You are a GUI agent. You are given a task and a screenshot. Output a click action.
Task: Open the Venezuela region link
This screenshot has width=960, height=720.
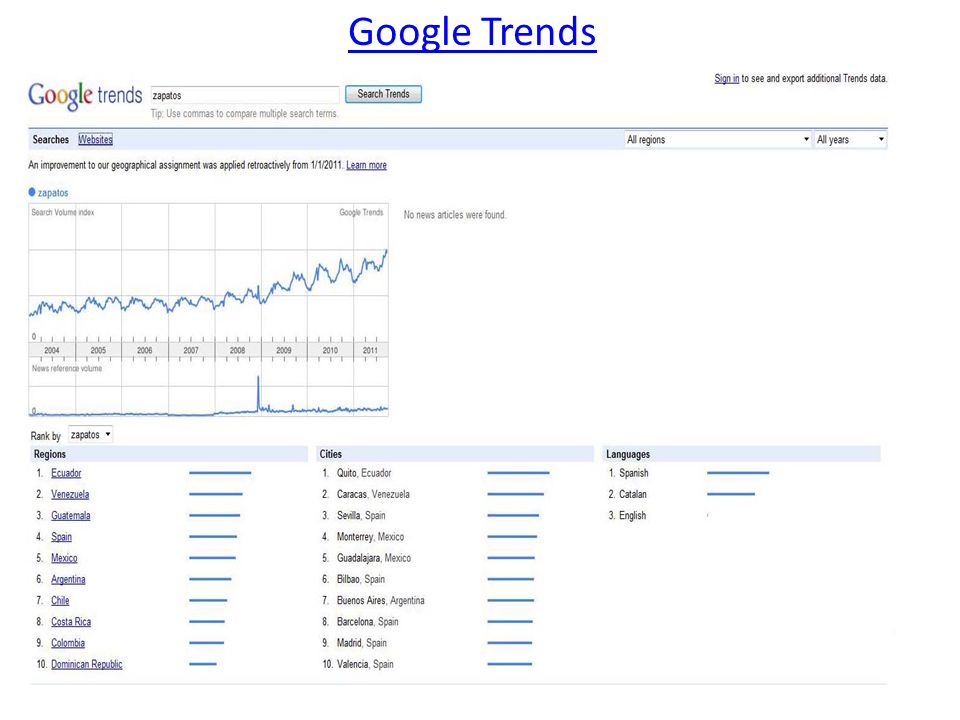(70, 495)
